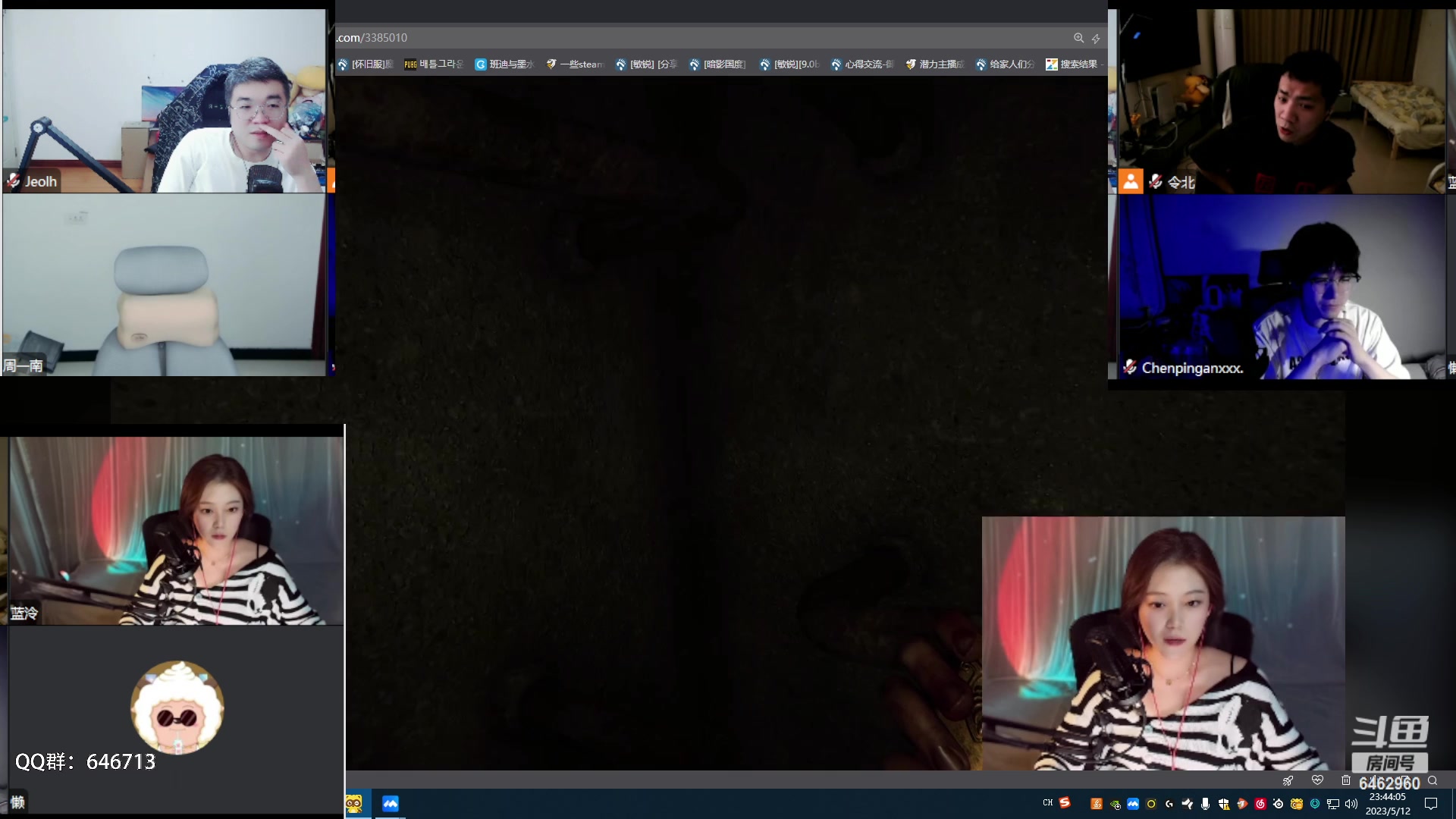Open the Sogou input method tray icon
The width and height of the screenshot is (1456, 819).
coord(1065,802)
